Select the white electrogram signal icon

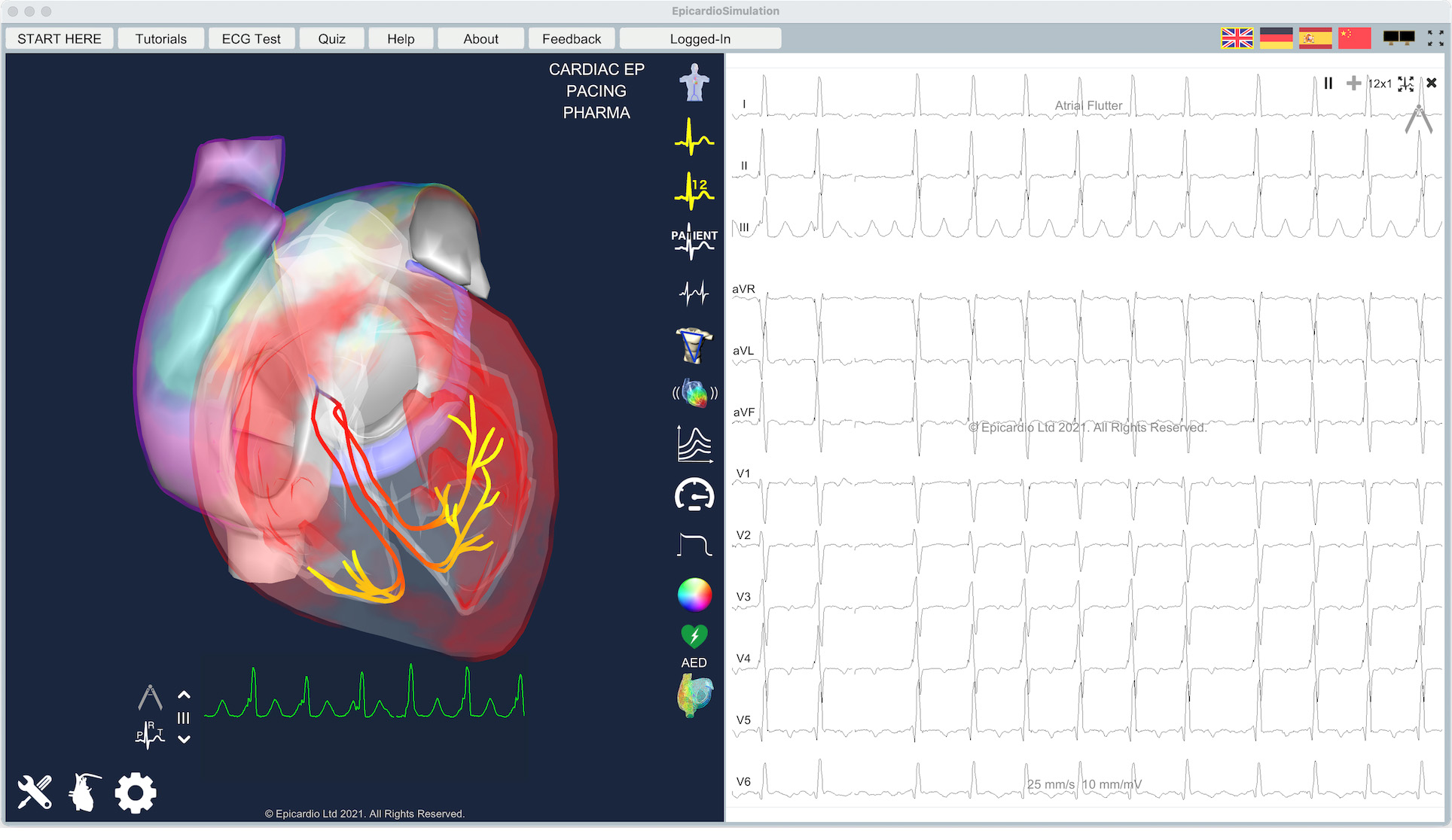point(694,292)
